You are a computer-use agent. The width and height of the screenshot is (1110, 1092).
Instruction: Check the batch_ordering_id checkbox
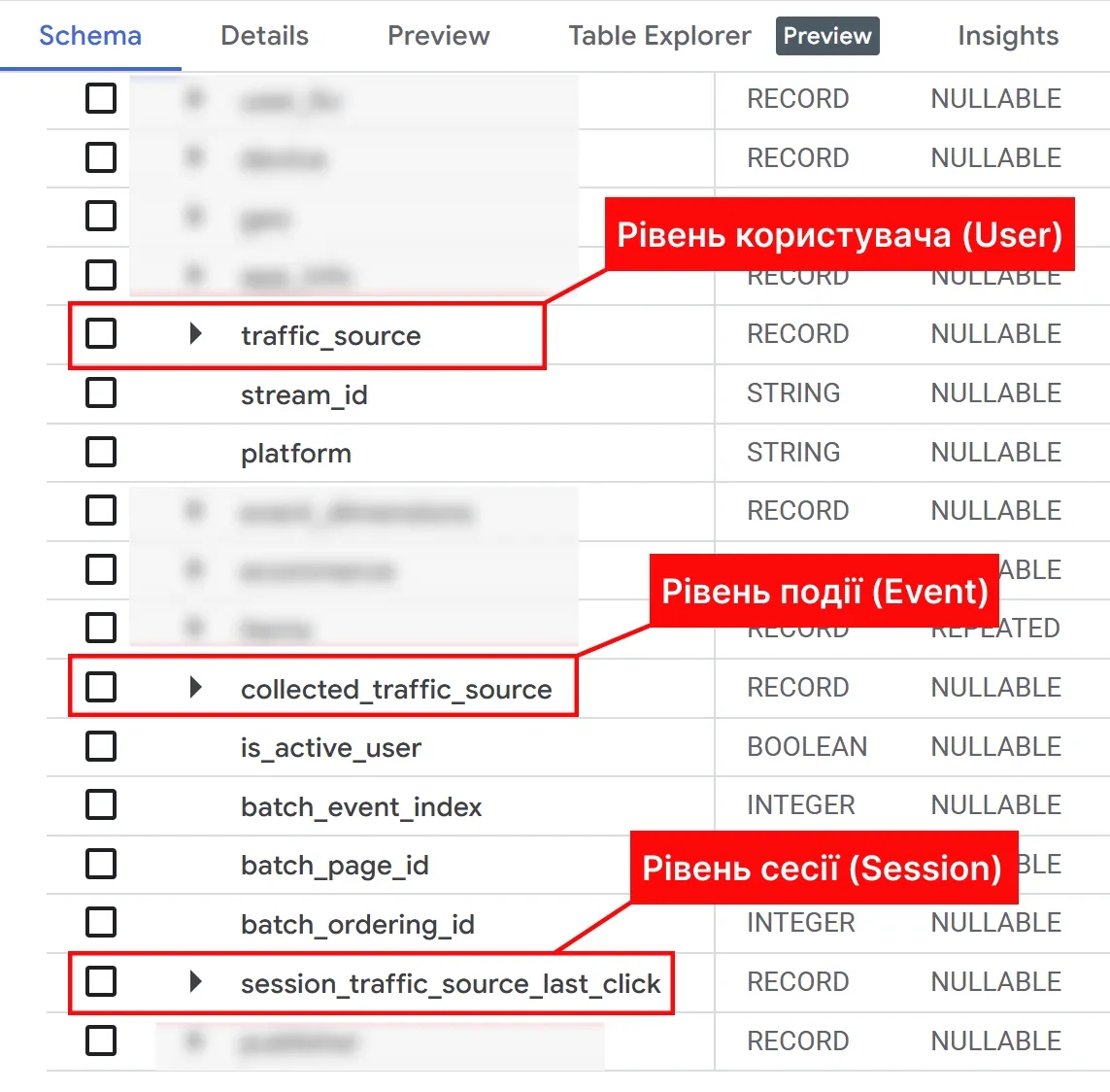point(101,923)
